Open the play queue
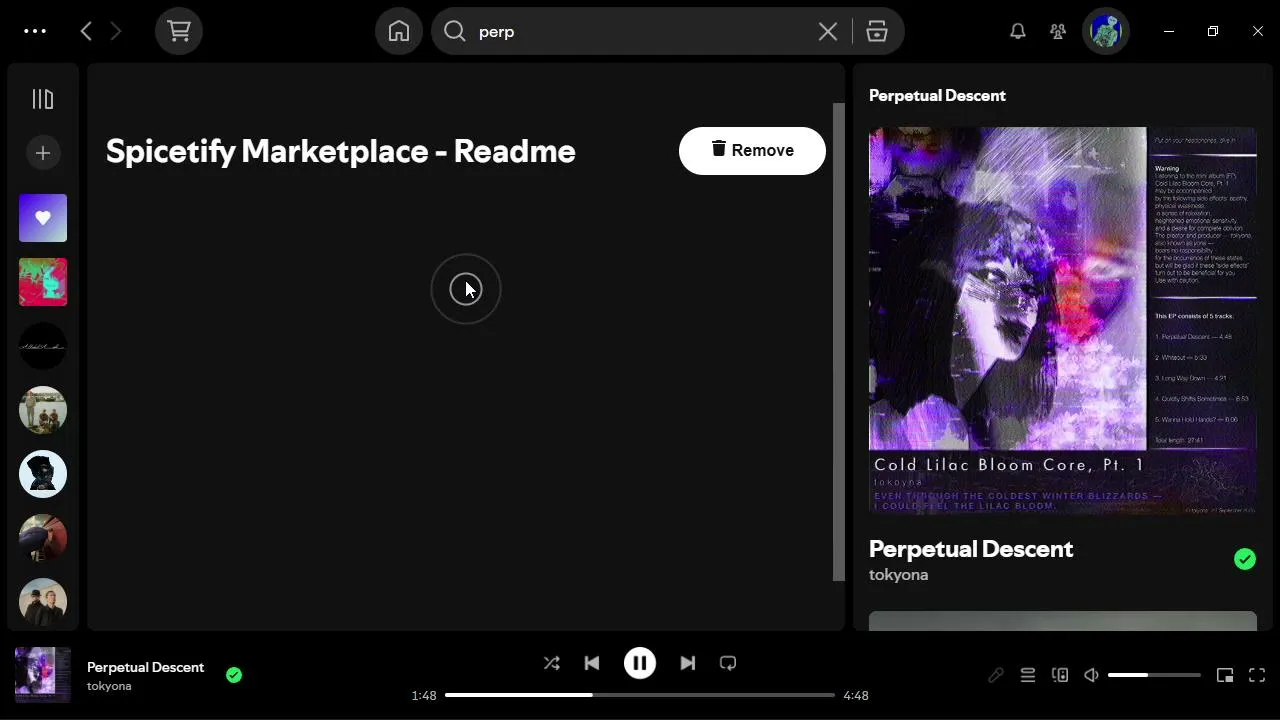Image resolution: width=1280 pixels, height=720 pixels. coord(1028,676)
